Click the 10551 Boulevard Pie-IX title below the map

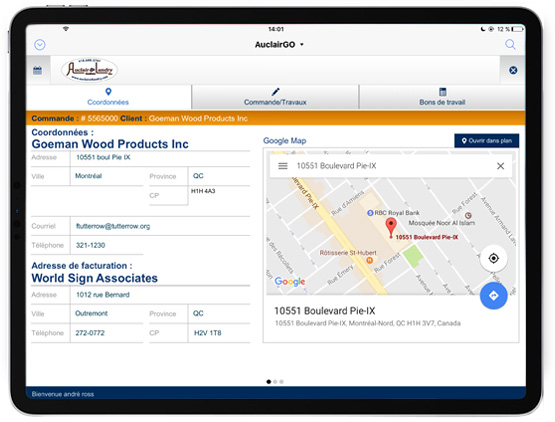point(325,311)
